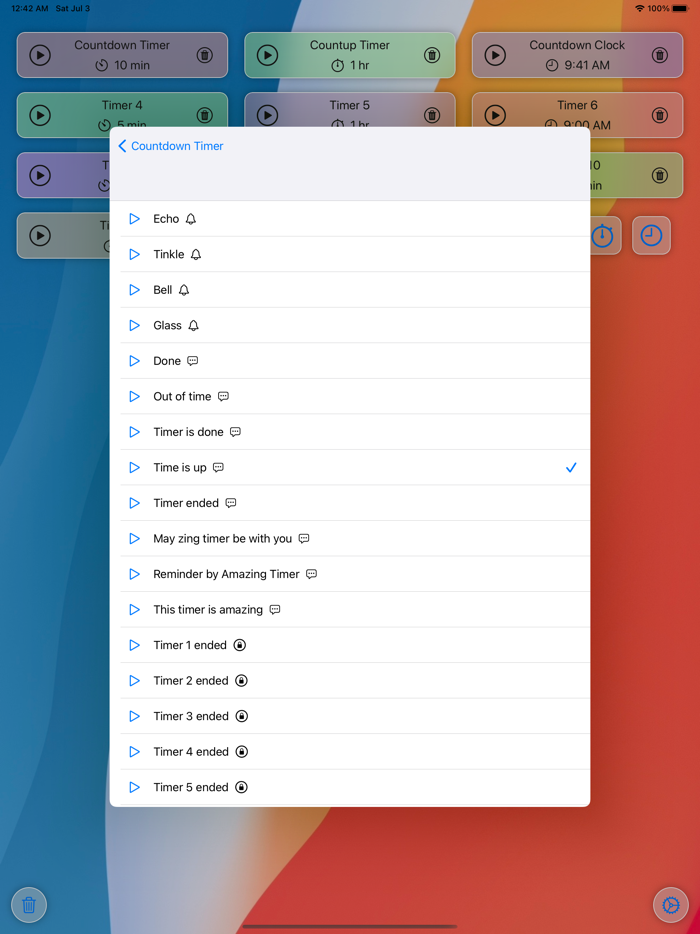Preview the Timer 5 ended alert
The image size is (700, 934).
click(135, 787)
